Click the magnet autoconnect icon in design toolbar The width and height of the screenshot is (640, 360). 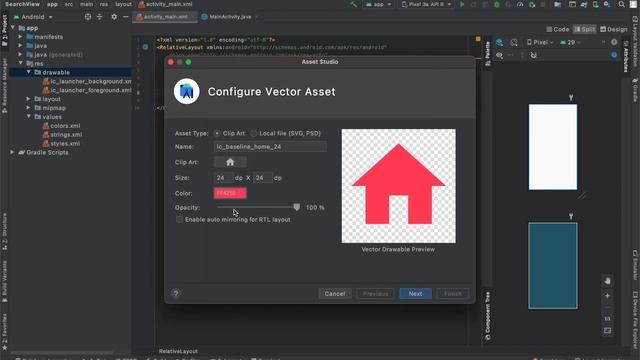(533, 55)
